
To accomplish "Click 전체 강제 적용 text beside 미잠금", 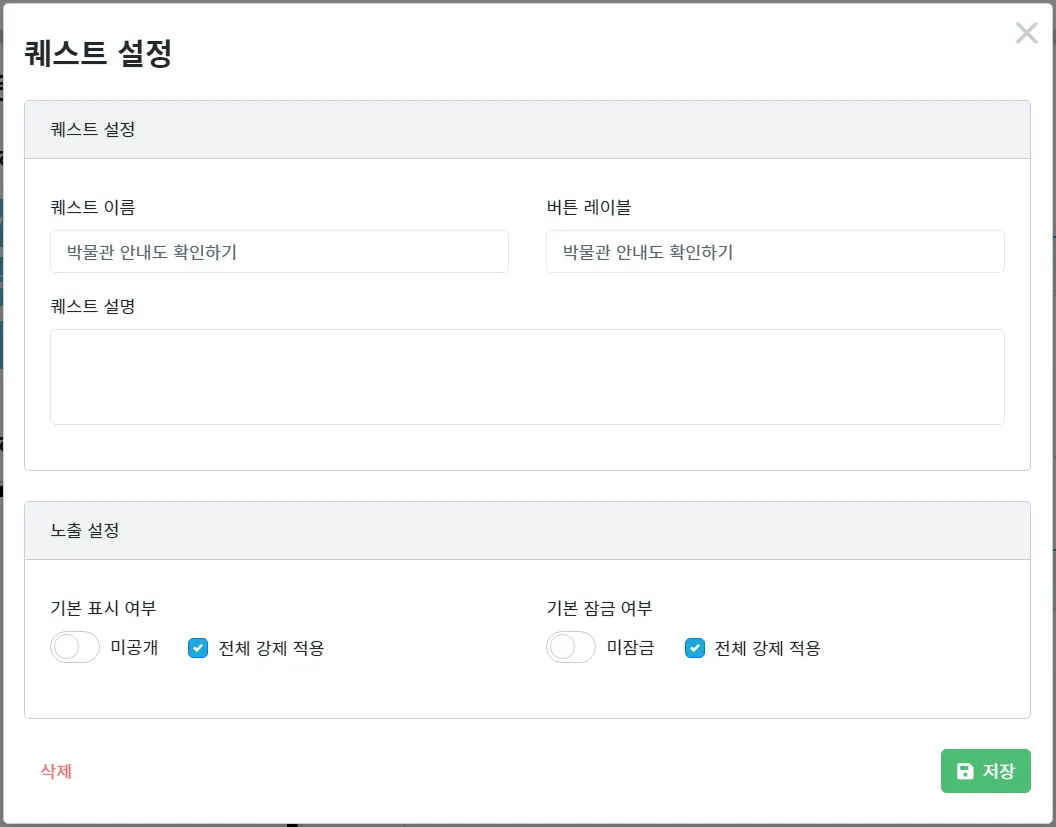I will tap(767, 648).
